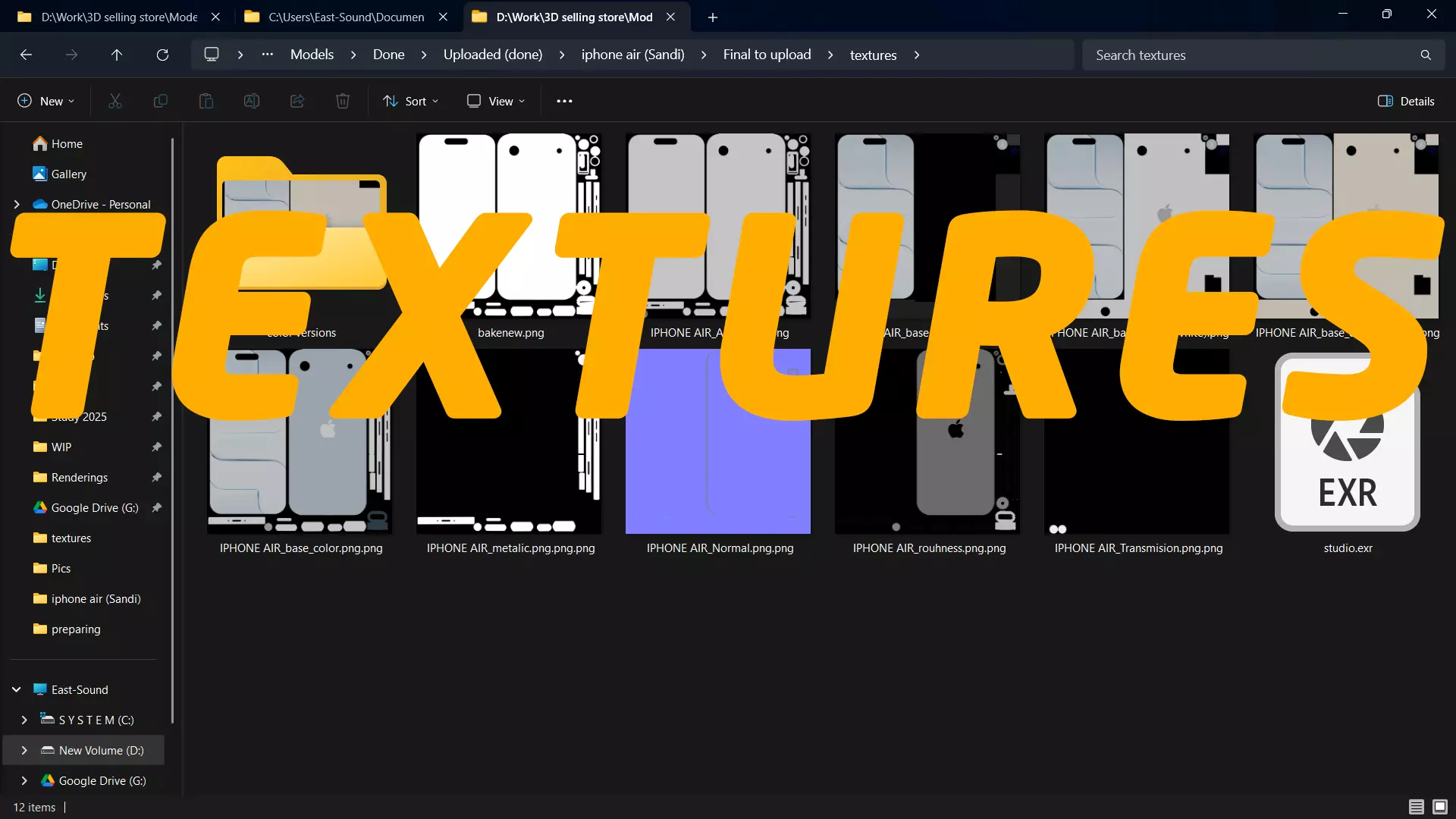Viewport: 1456px width, 819px height.
Task: Switch to the C:\Users\East-Sound\Documents tab
Action: pos(346,17)
